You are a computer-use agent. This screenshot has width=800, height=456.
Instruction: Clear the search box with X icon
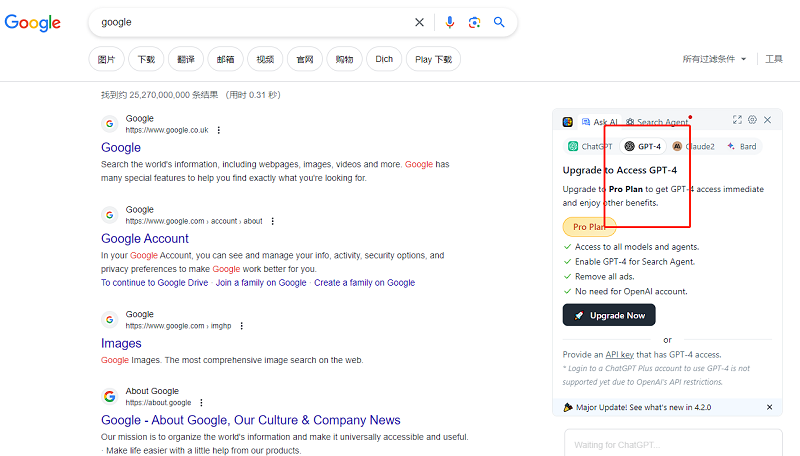[x=419, y=22]
